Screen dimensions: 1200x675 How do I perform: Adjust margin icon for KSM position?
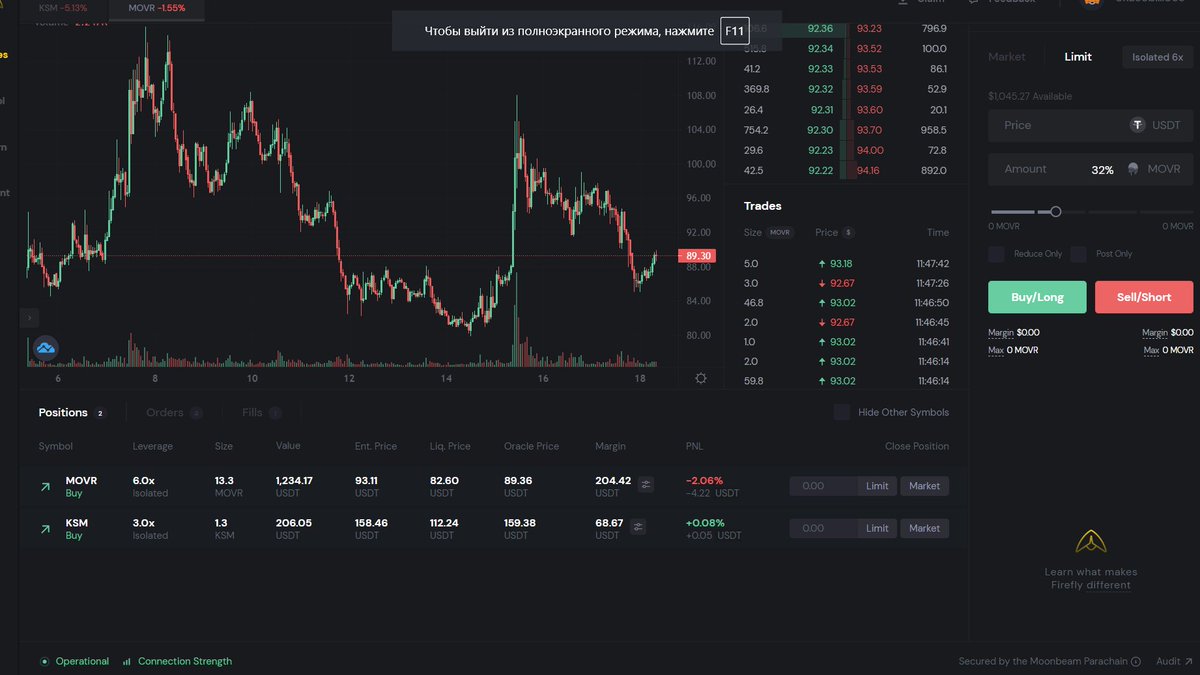tap(638, 527)
